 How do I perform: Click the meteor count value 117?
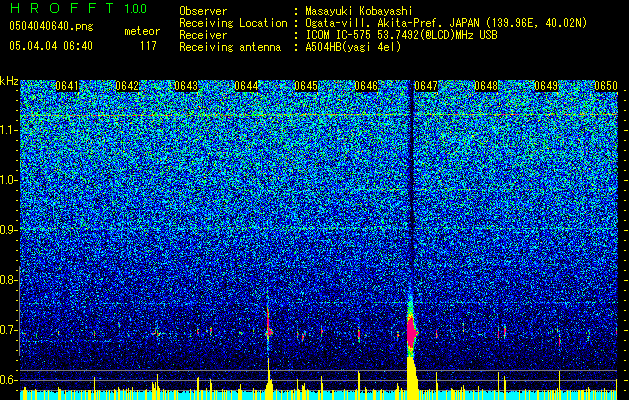(x=148, y=46)
